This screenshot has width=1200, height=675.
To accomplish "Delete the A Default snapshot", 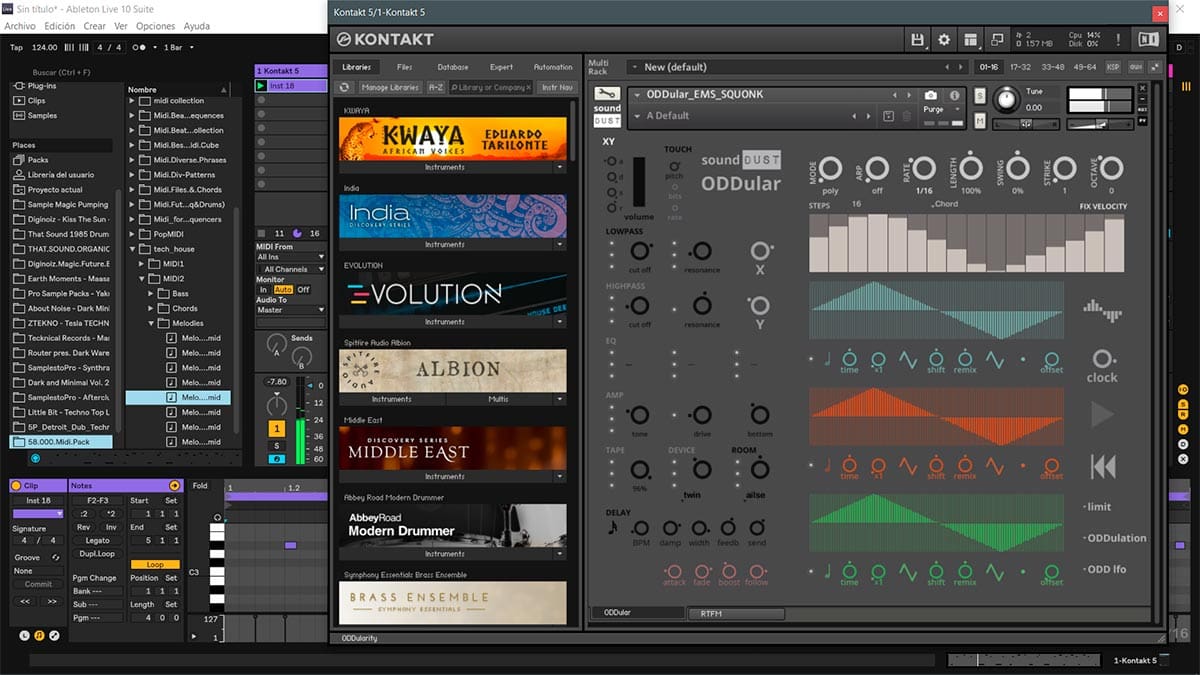I will [906, 116].
